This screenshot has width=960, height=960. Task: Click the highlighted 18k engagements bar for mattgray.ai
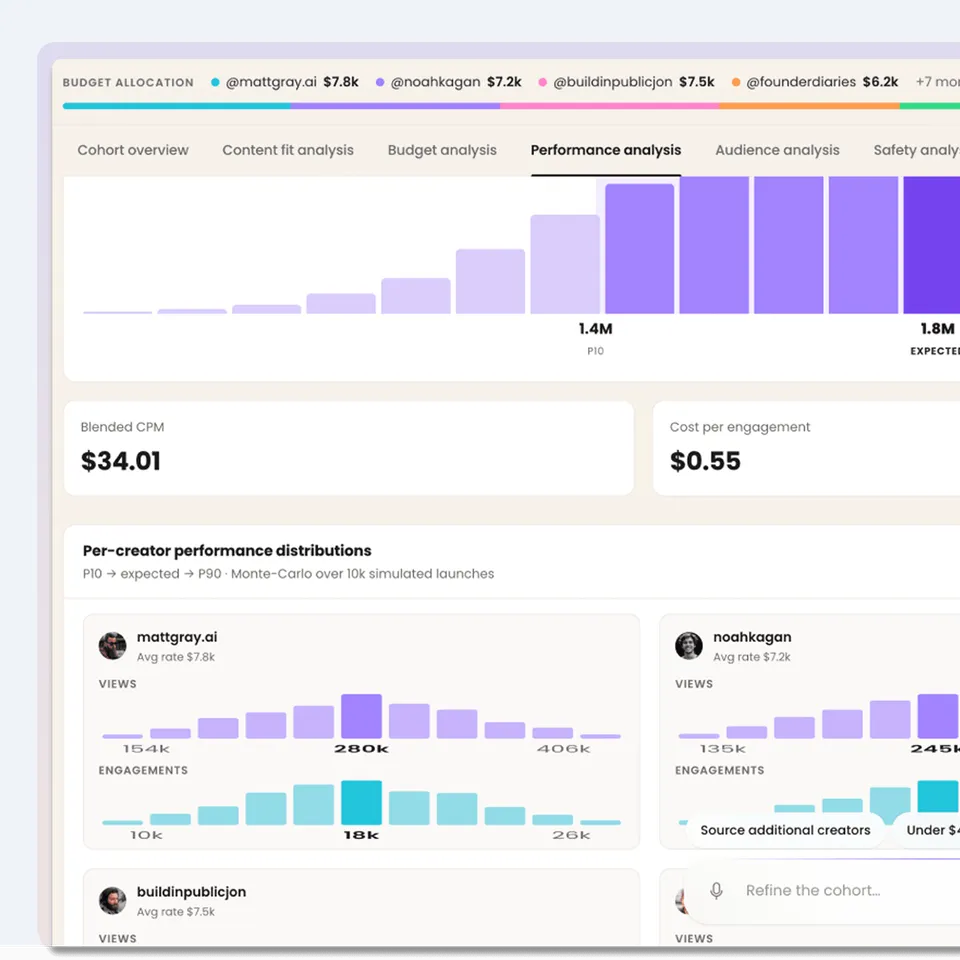(361, 803)
